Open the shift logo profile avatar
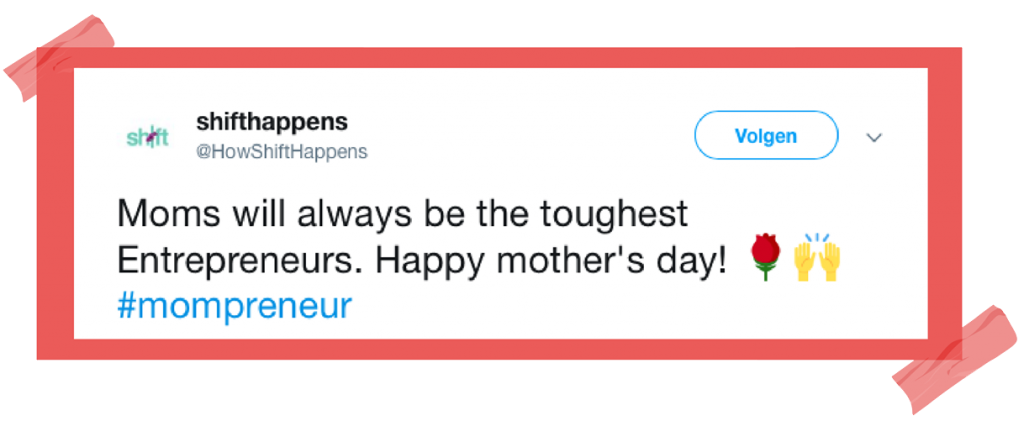The width and height of the screenshot is (1024, 421). [147, 137]
